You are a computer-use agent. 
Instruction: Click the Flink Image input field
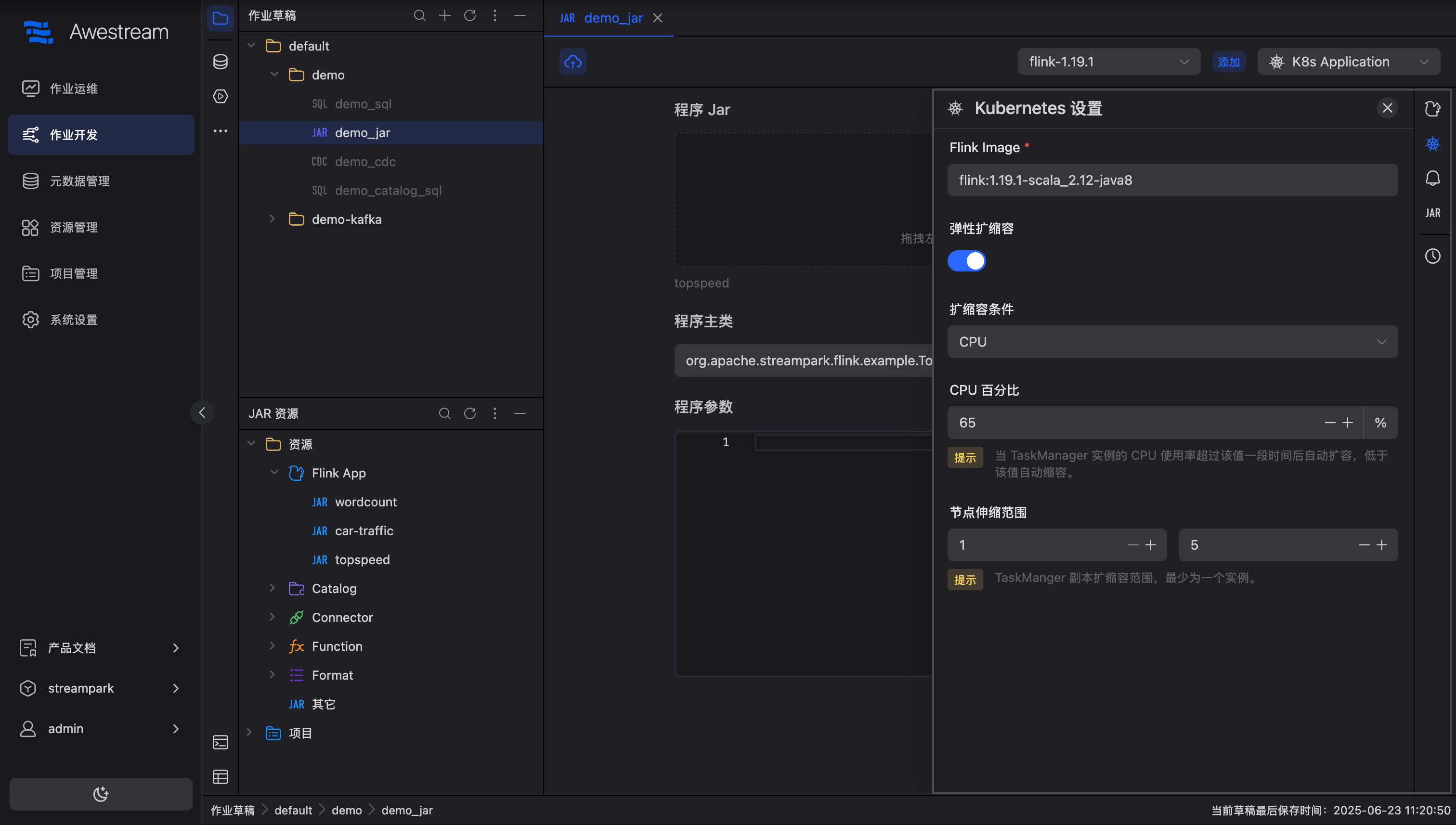coord(1172,180)
